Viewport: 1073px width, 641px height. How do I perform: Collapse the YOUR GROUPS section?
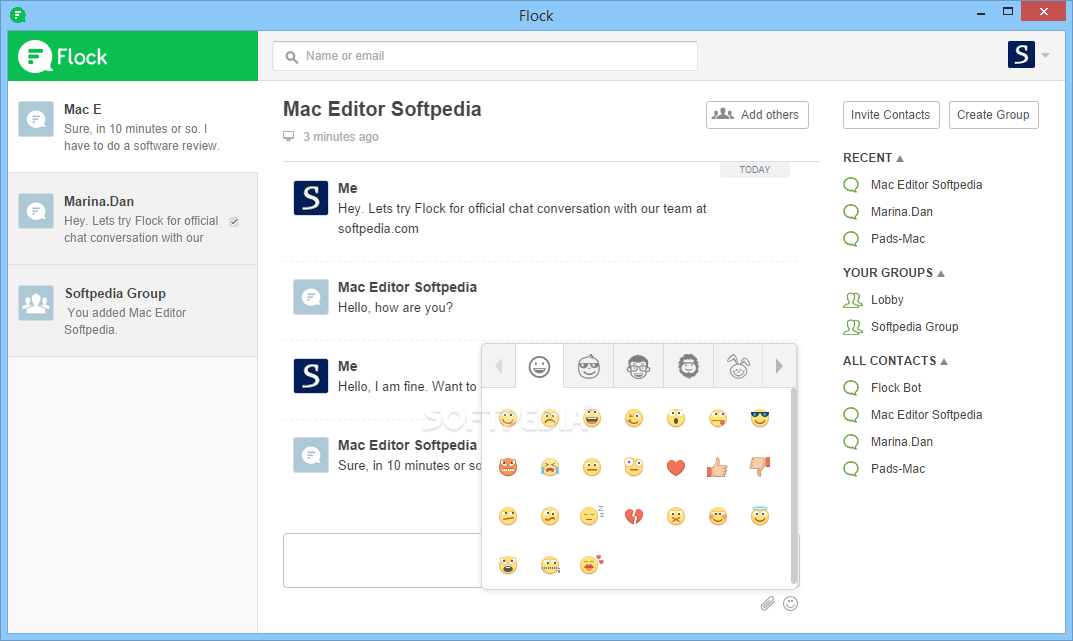pos(941,274)
